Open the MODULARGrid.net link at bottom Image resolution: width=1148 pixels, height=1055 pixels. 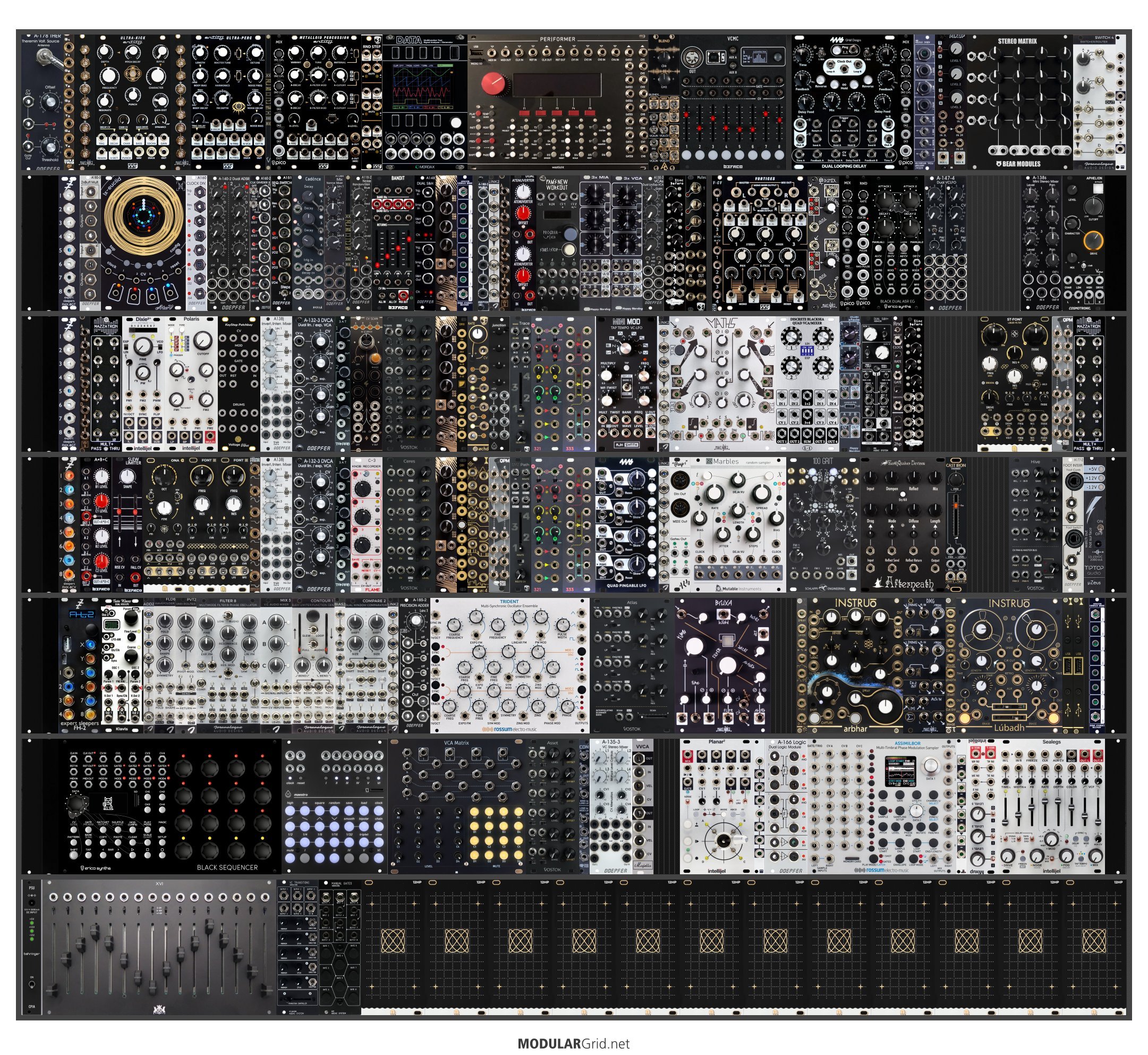[x=573, y=1044]
